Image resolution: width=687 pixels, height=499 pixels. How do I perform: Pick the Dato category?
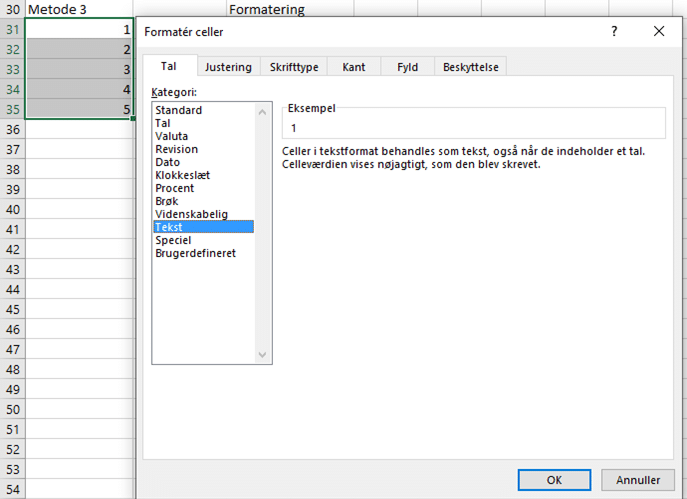tap(168, 162)
